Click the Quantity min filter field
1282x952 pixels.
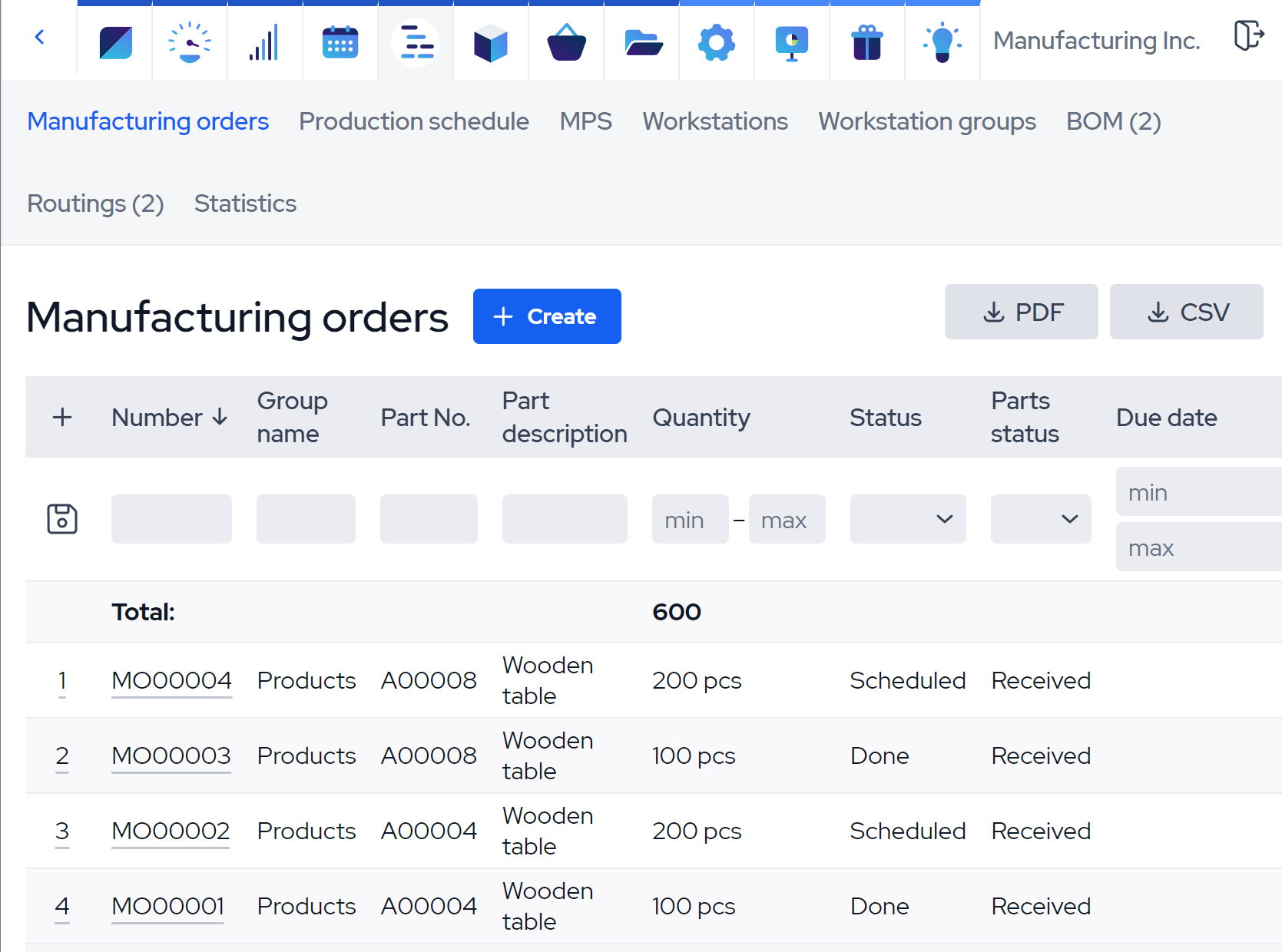[690, 519]
